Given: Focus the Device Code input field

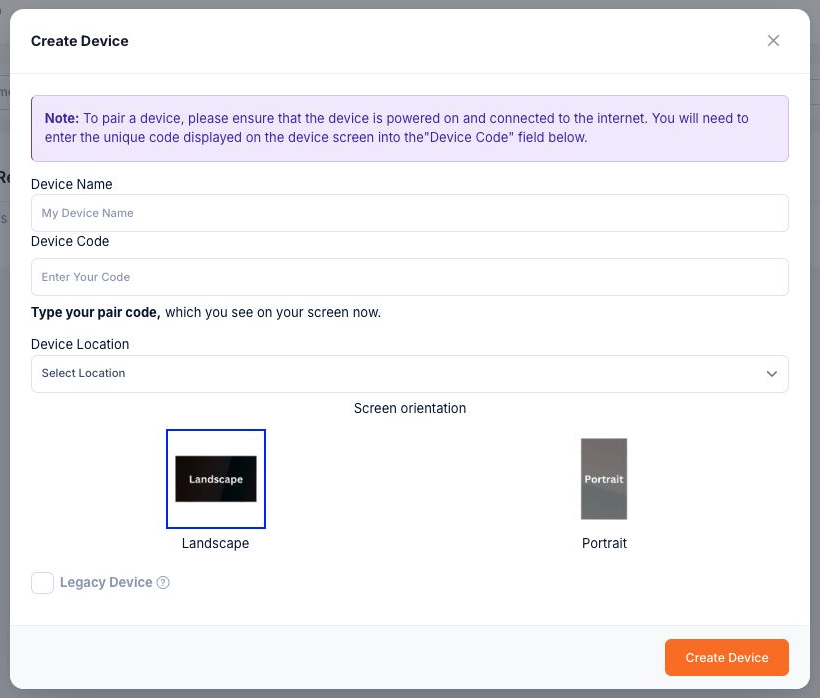Looking at the screenshot, I should (x=409, y=277).
